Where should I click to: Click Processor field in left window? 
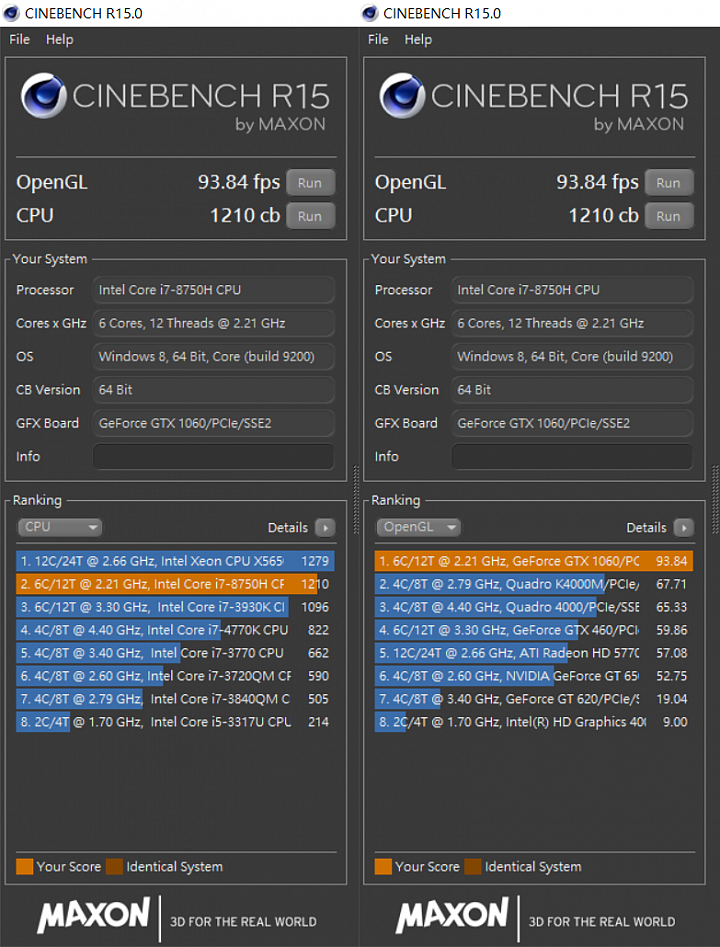pos(213,290)
